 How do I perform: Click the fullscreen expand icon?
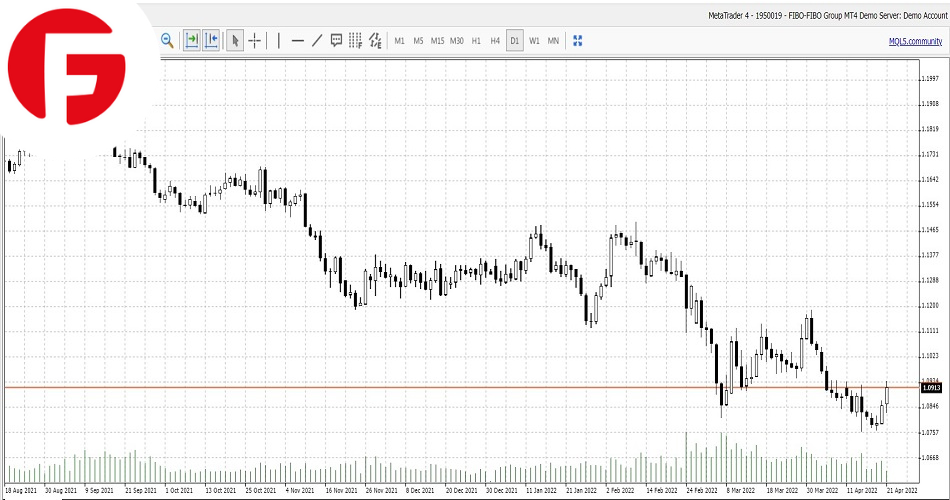tap(577, 41)
